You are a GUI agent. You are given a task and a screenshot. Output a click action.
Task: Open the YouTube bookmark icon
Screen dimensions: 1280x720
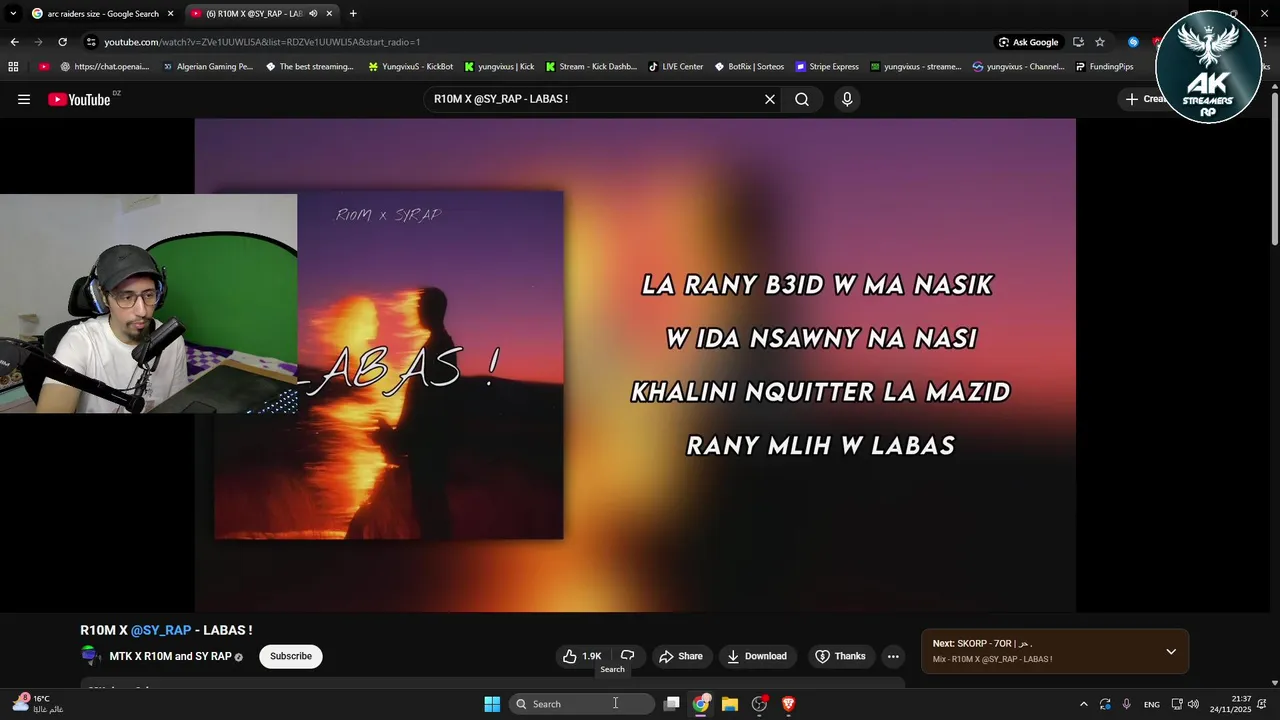click(x=43, y=67)
